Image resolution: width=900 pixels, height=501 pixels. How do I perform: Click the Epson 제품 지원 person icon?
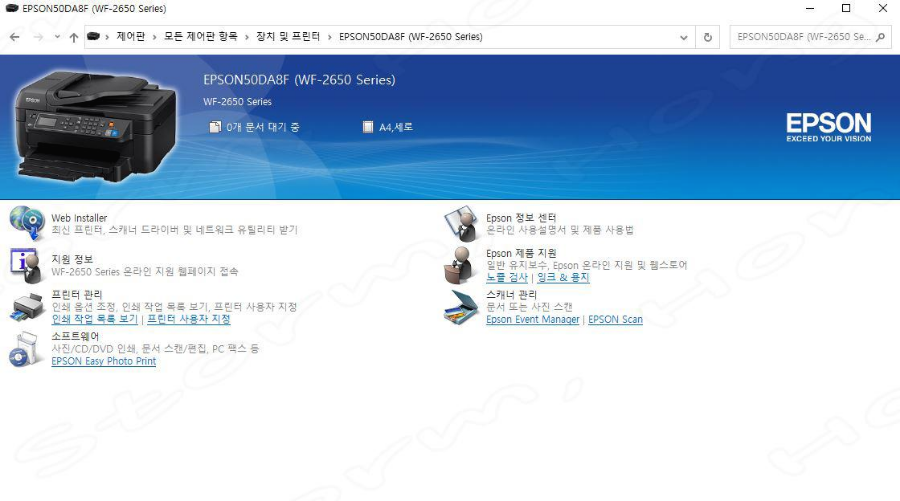click(461, 265)
